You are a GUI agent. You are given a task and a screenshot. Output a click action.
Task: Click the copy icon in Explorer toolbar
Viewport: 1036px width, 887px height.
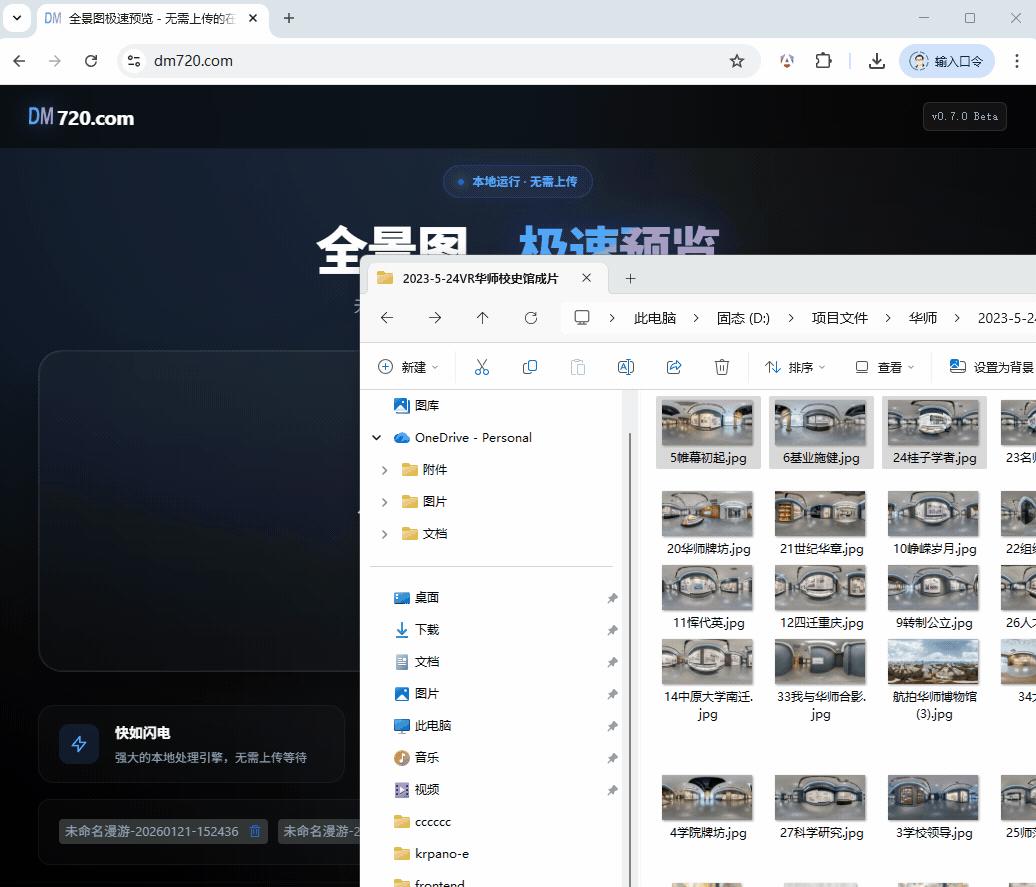(530, 367)
